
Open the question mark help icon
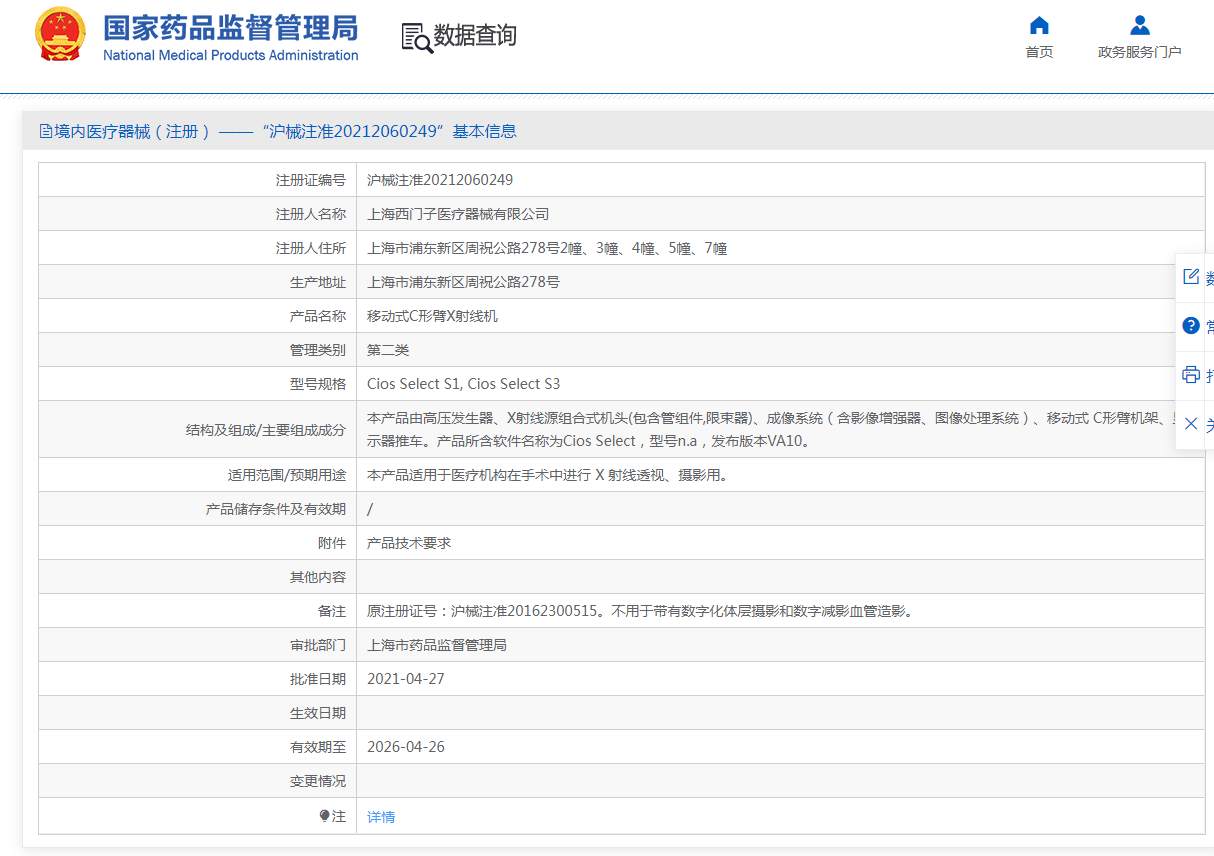tap(1191, 326)
